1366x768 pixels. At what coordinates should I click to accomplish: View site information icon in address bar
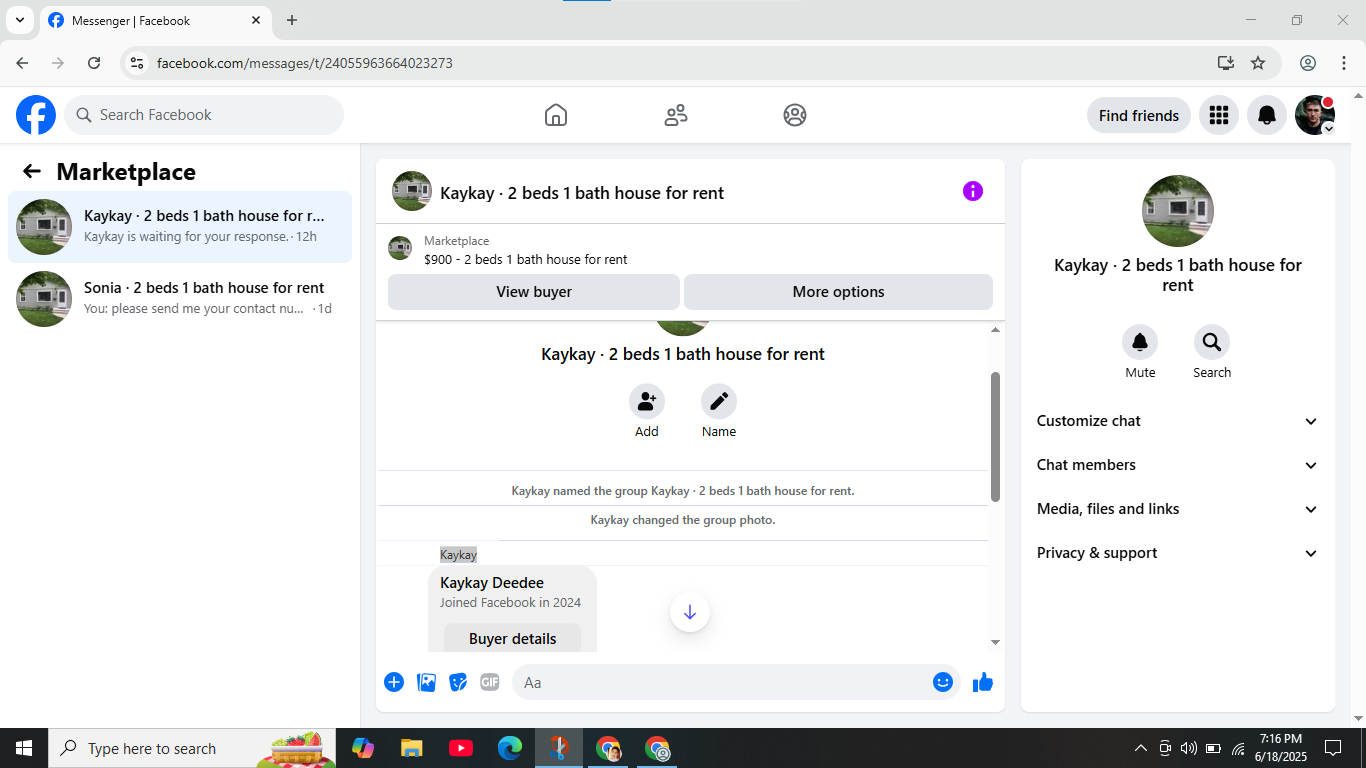[x=138, y=63]
